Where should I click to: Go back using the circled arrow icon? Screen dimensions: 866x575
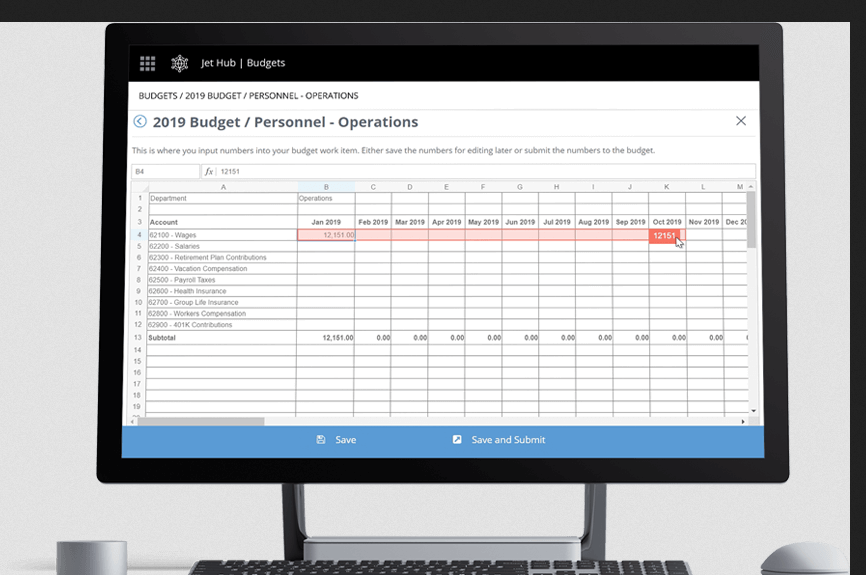140,122
